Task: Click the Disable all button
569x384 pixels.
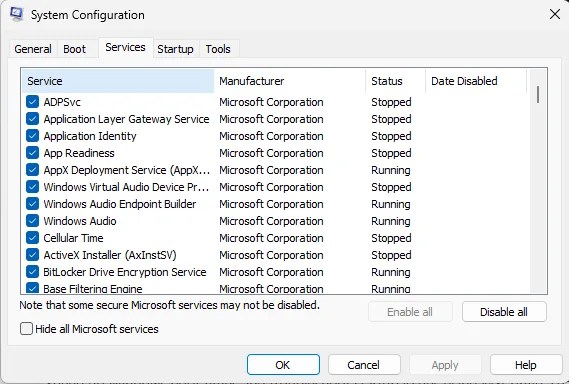Action: click(x=504, y=312)
